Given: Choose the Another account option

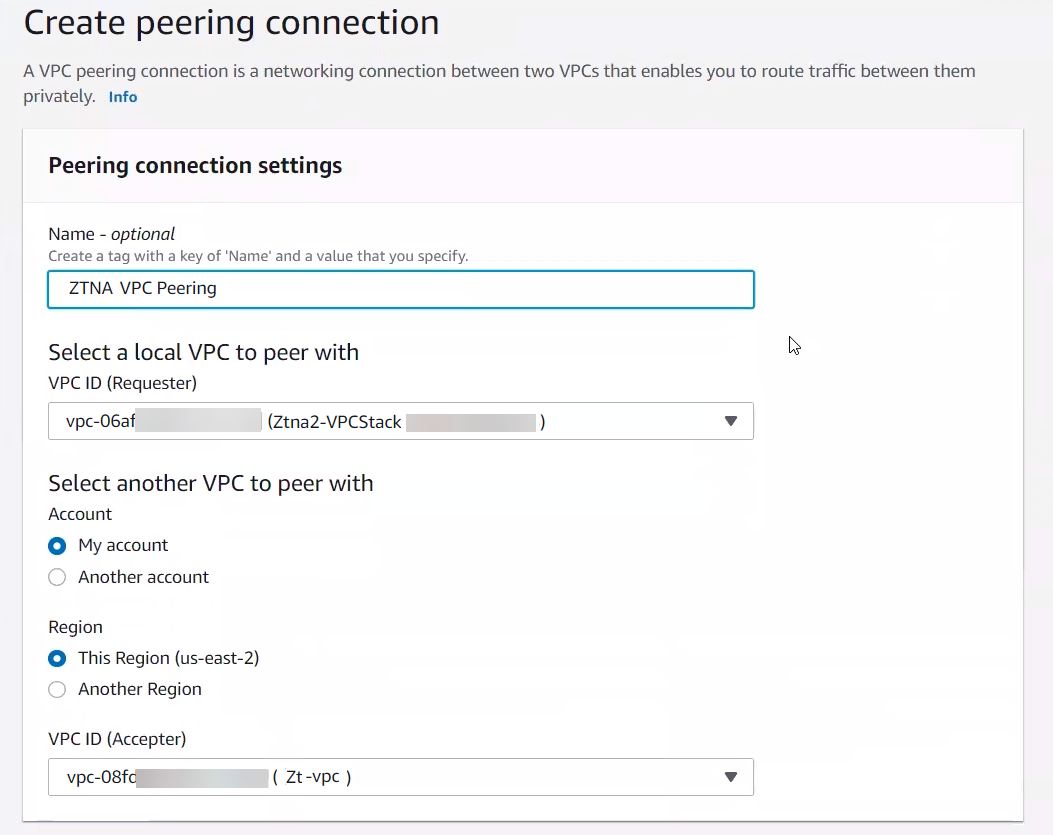Looking at the screenshot, I should click(58, 577).
